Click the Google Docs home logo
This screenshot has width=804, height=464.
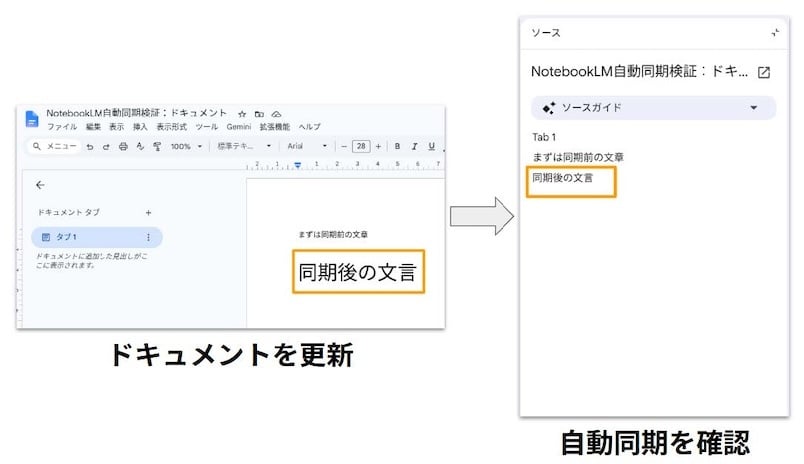(x=32, y=118)
